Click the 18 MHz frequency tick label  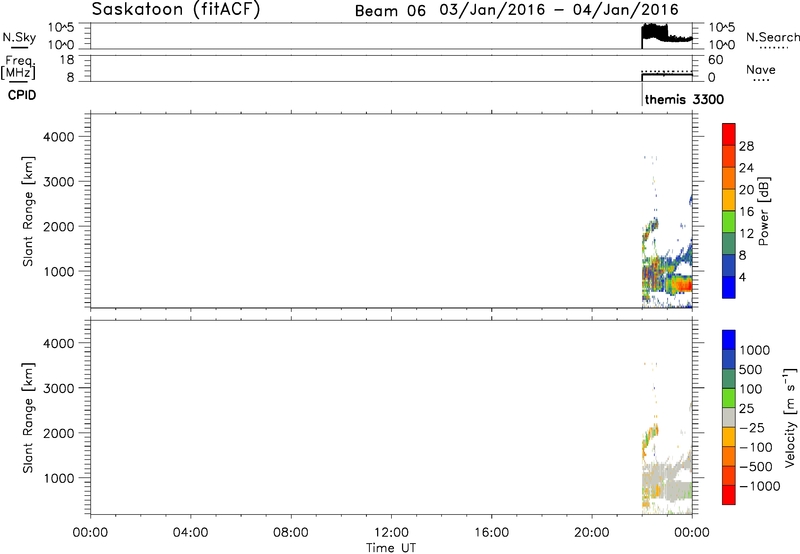(x=67, y=60)
